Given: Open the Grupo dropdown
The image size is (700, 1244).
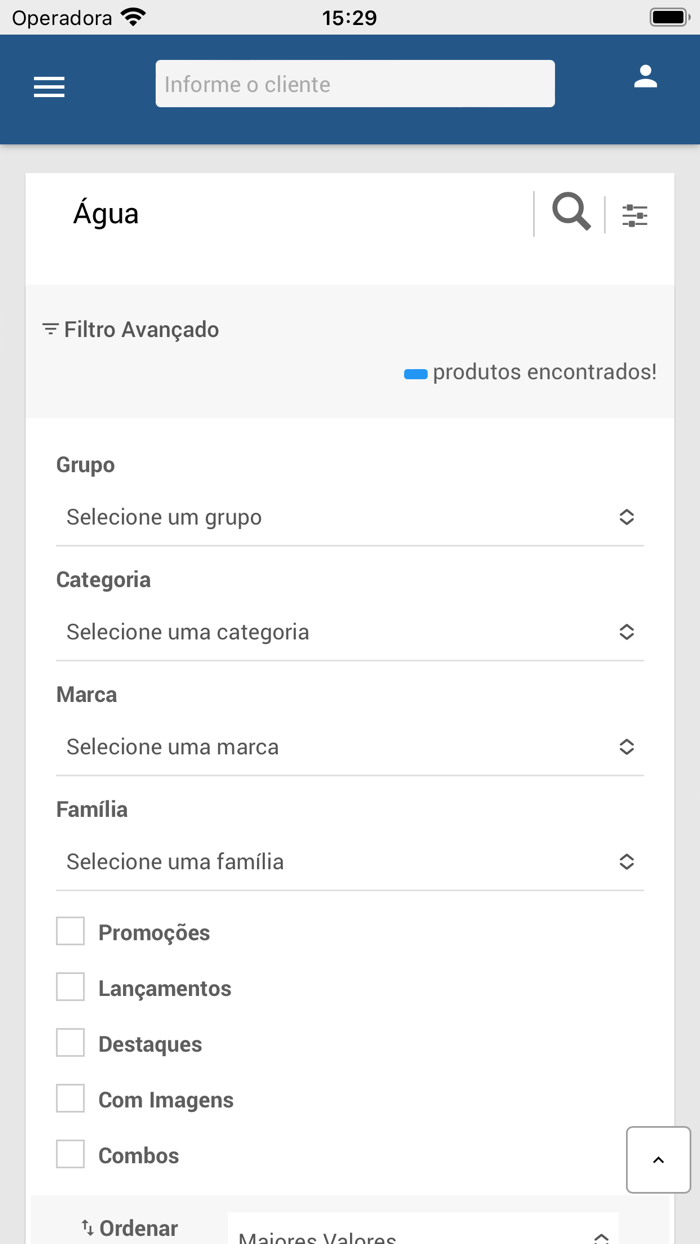Looking at the screenshot, I should pyautogui.click(x=350, y=517).
